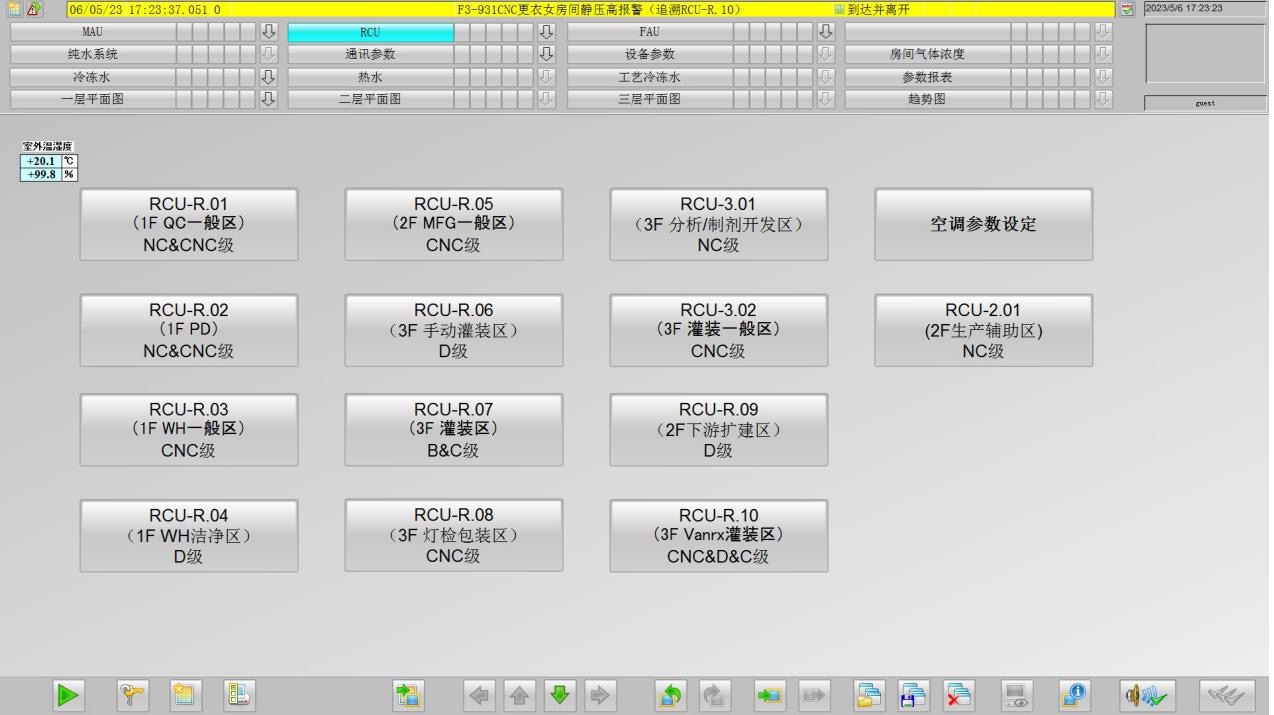Click the guest user field
1274x715 pixels.
click(1204, 103)
